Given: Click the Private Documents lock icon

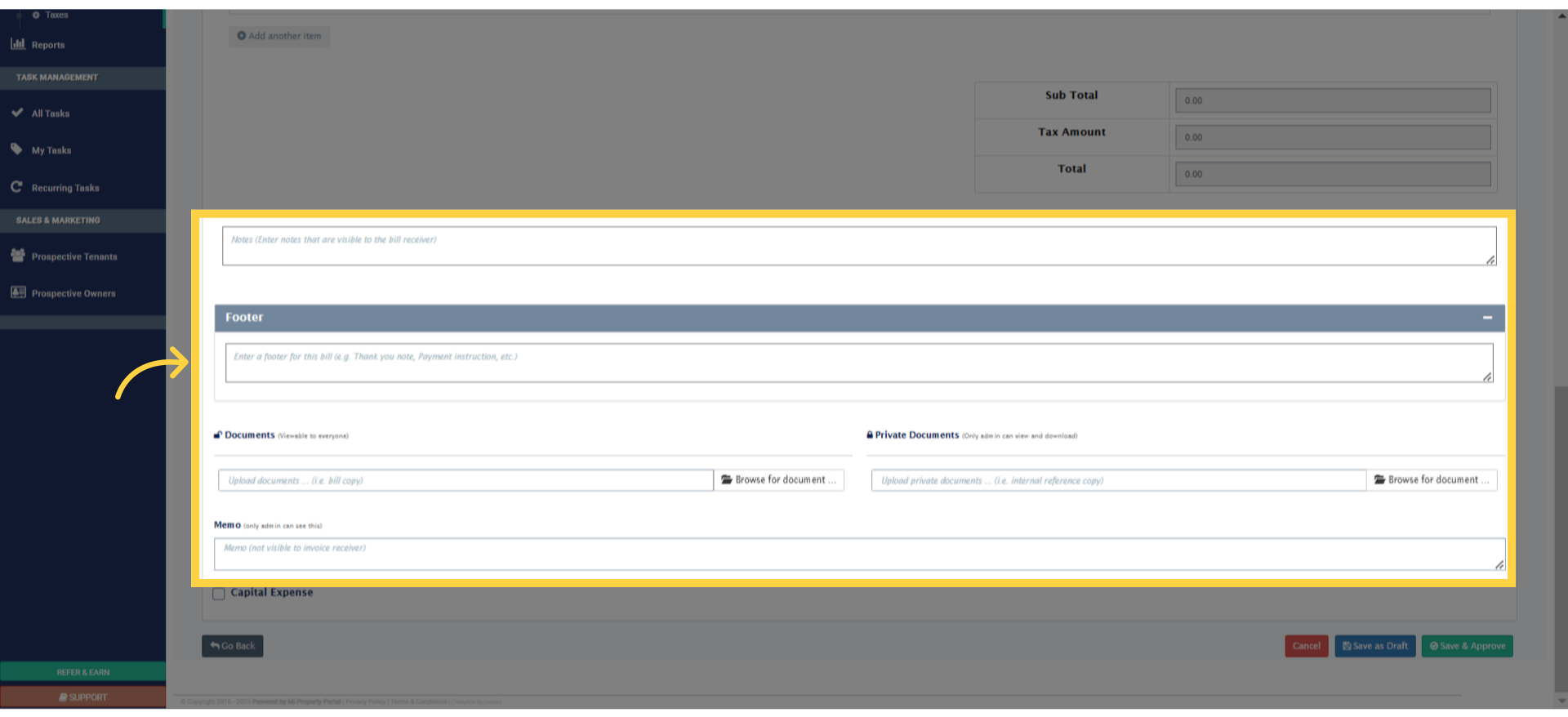Looking at the screenshot, I should point(870,435).
